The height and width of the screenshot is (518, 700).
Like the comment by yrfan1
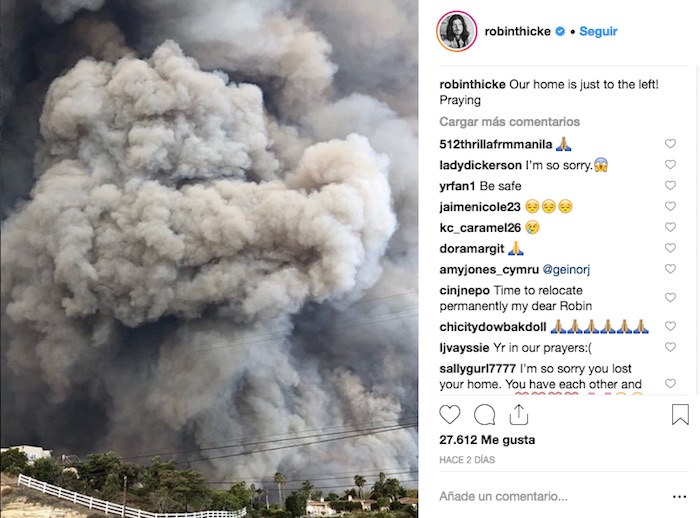pos(670,185)
